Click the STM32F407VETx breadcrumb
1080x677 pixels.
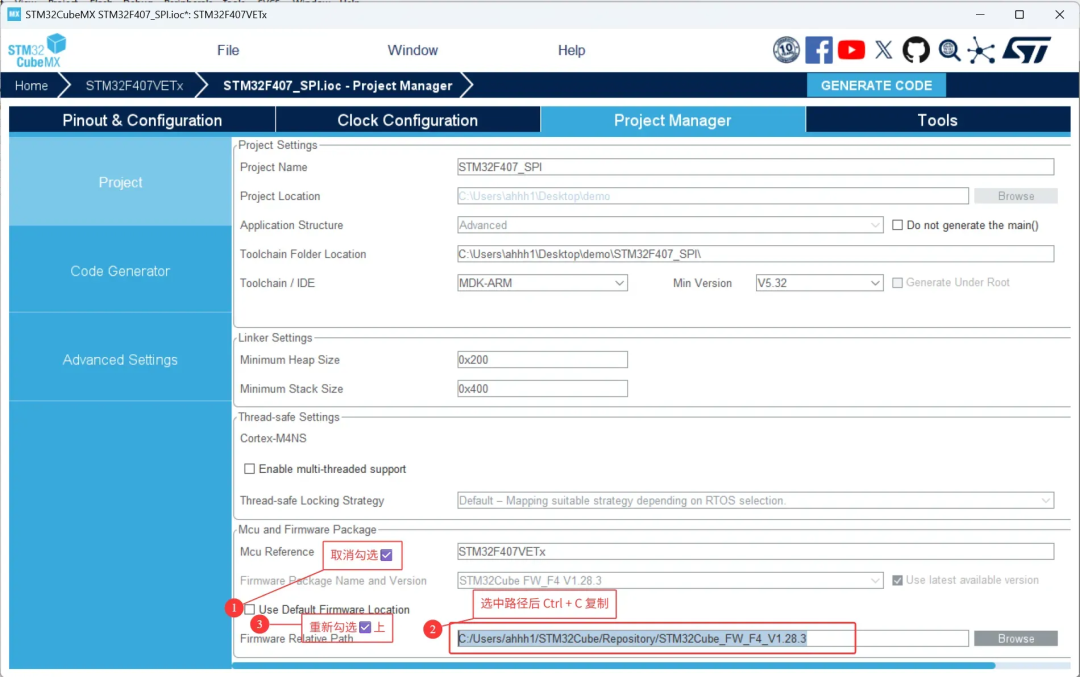(134, 85)
